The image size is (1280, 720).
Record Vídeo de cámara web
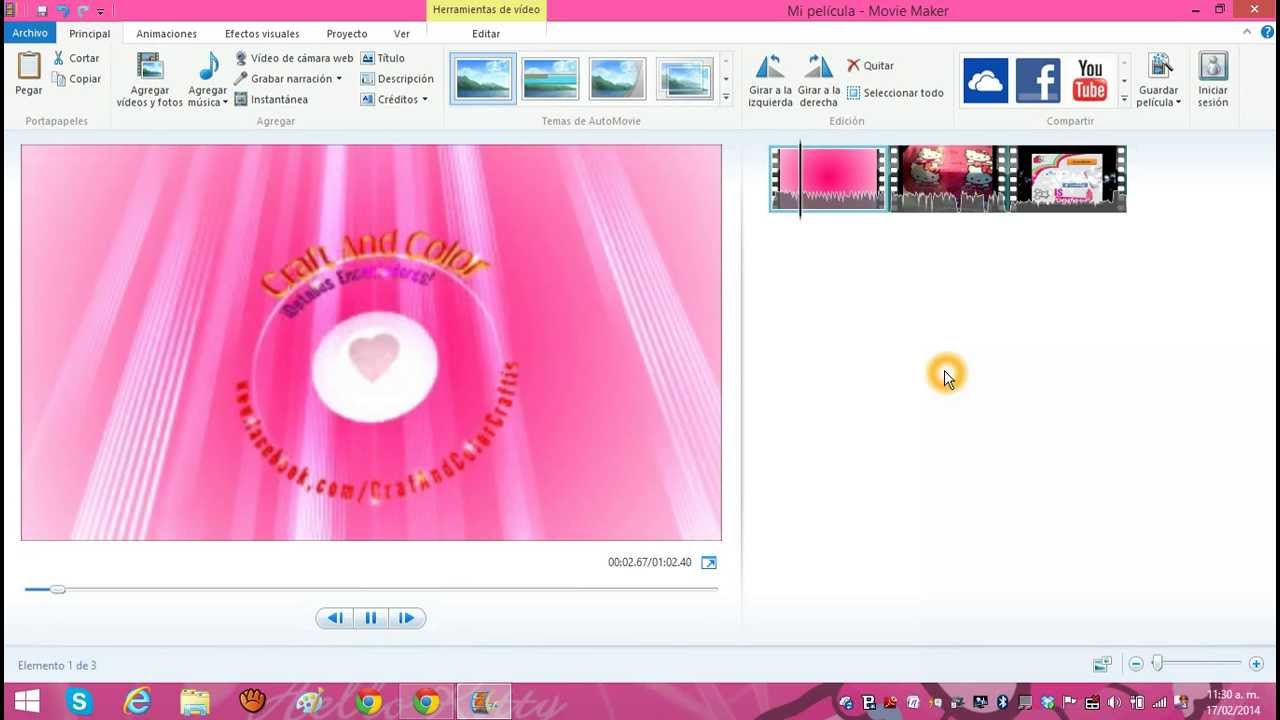pyautogui.click(x=294, y=58)
